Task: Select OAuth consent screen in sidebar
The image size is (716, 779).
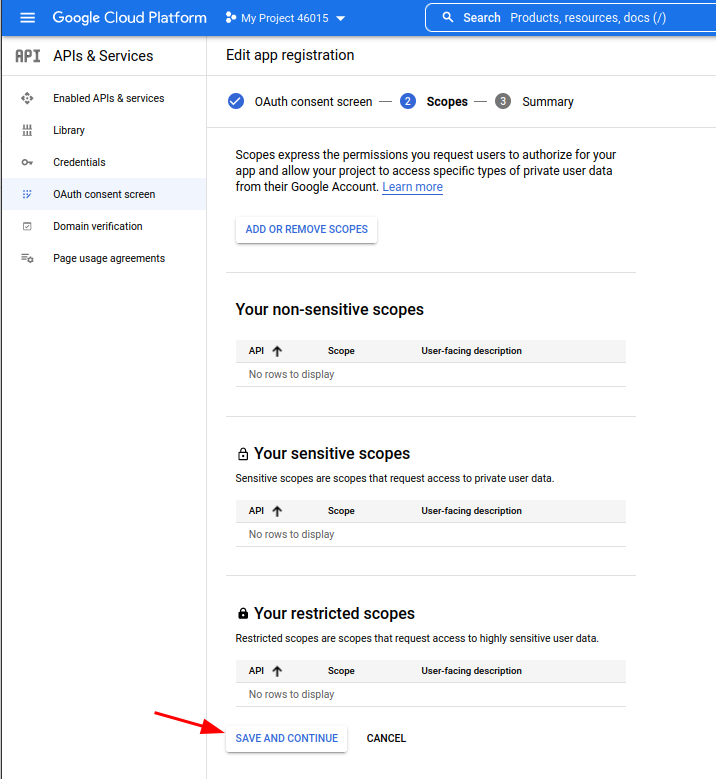Action: pyautogui.click(x=104, y=194)
